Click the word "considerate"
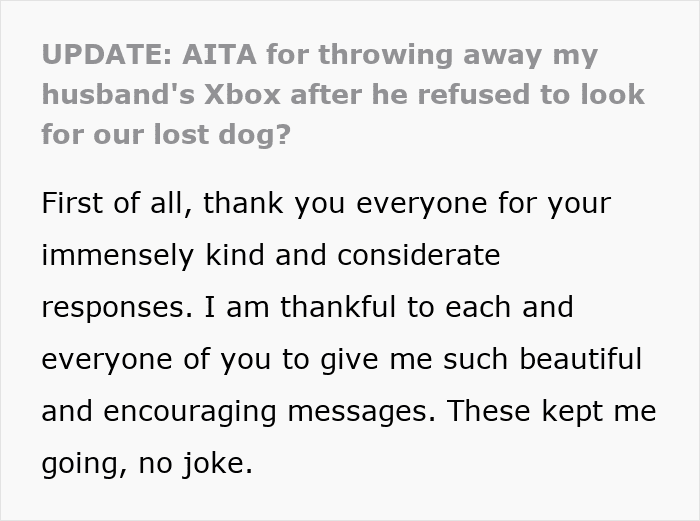 [419, 255]
